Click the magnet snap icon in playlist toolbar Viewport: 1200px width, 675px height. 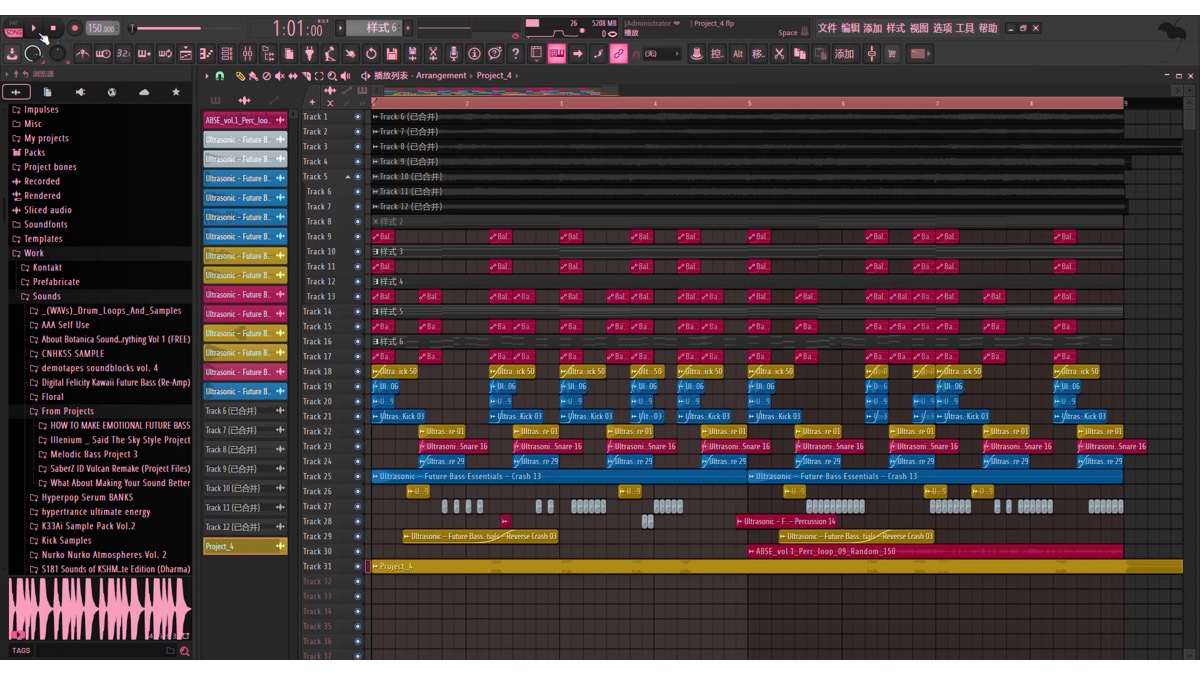click(220, 76)
